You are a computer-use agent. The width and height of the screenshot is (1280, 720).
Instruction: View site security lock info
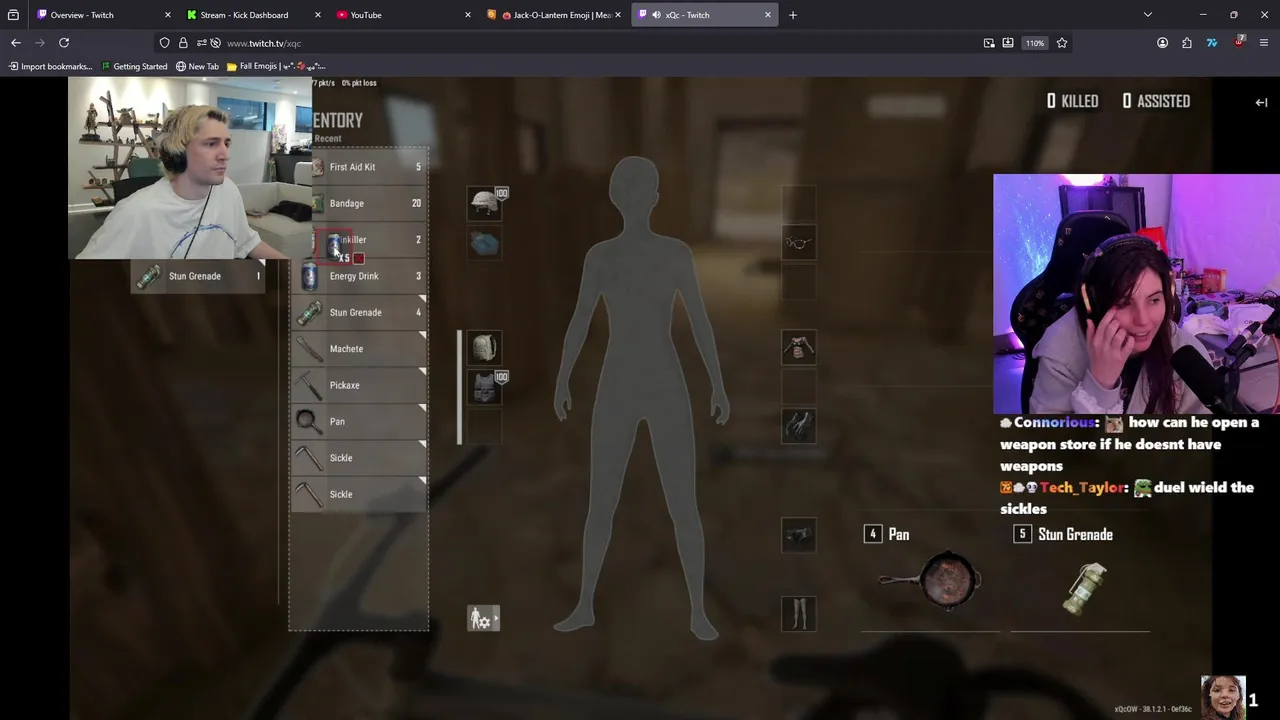click(183, 43)
